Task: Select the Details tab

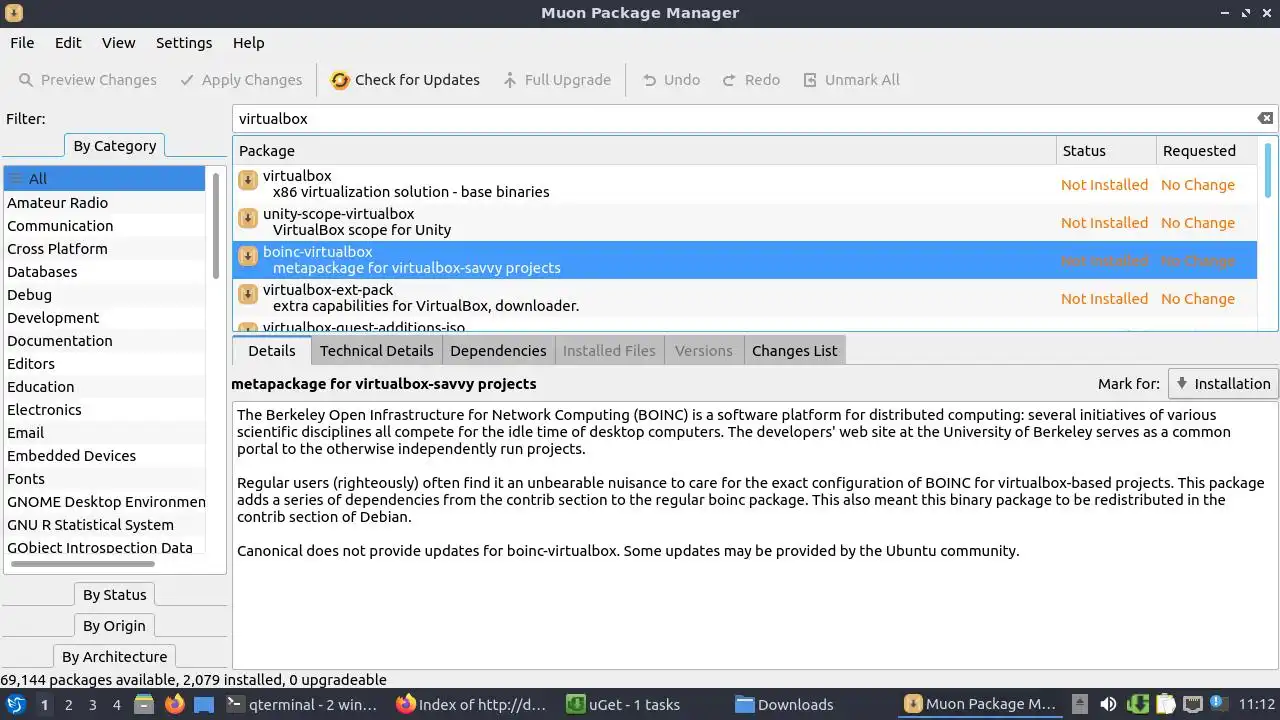Action: click(272, 351)
